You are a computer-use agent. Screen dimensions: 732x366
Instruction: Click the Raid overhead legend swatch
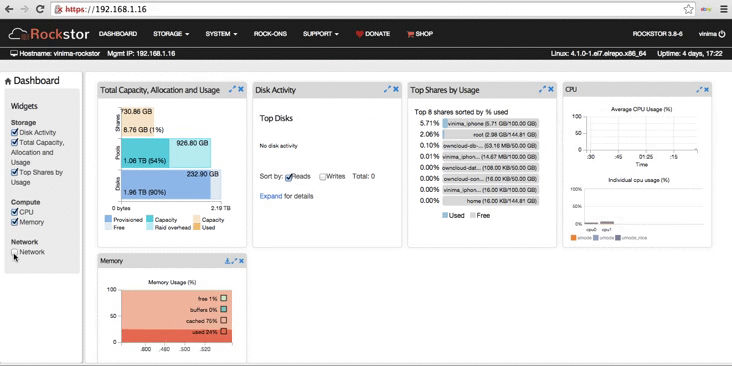click(149, 227)
